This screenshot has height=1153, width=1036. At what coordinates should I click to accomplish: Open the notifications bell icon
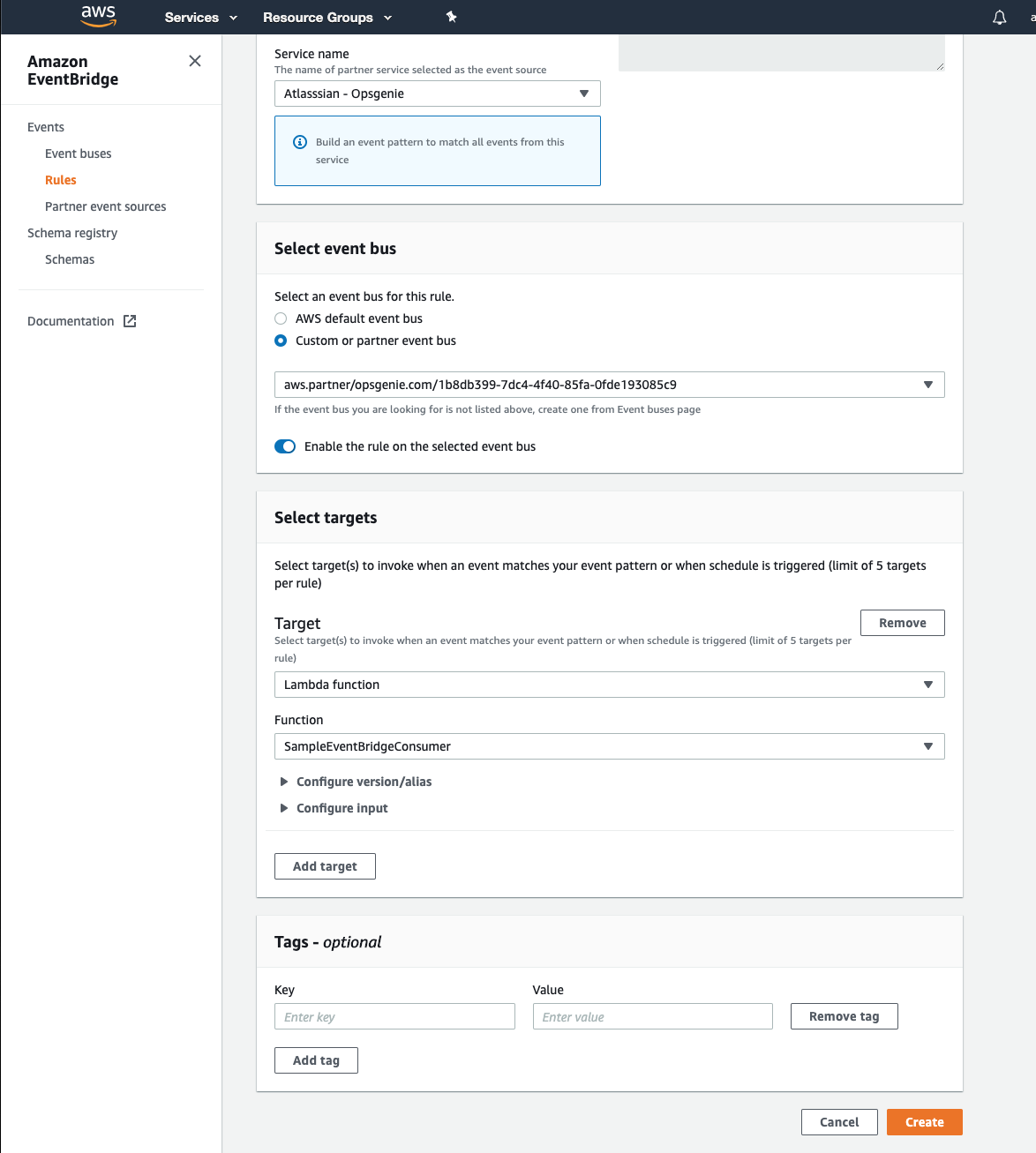click(x=999, y=18)
